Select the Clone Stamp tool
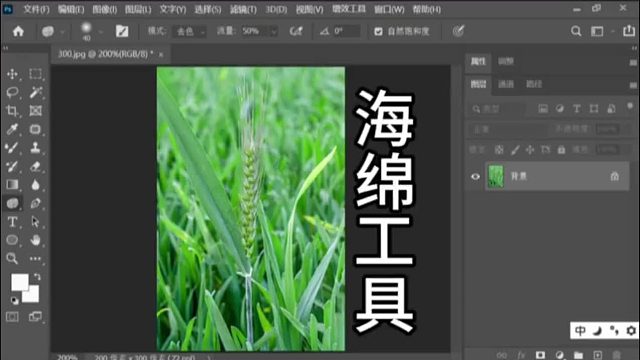 coord(36,148)
